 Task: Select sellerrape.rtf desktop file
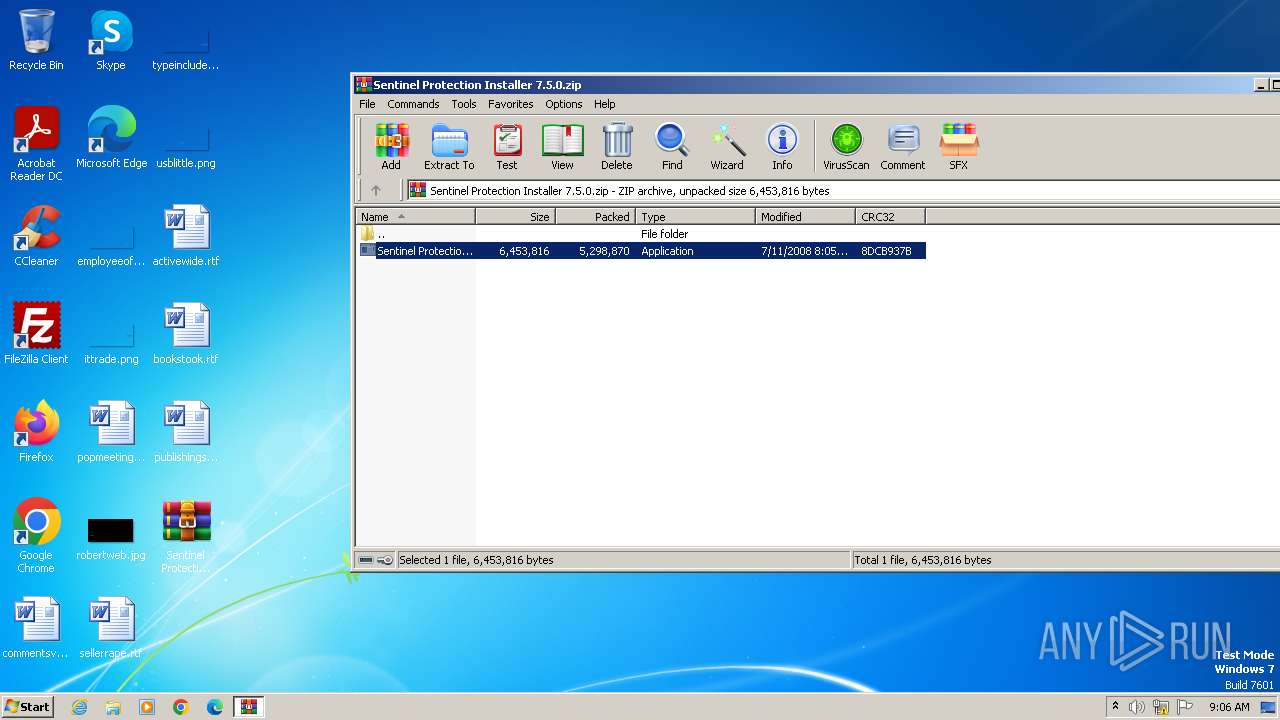click(111, 628)
